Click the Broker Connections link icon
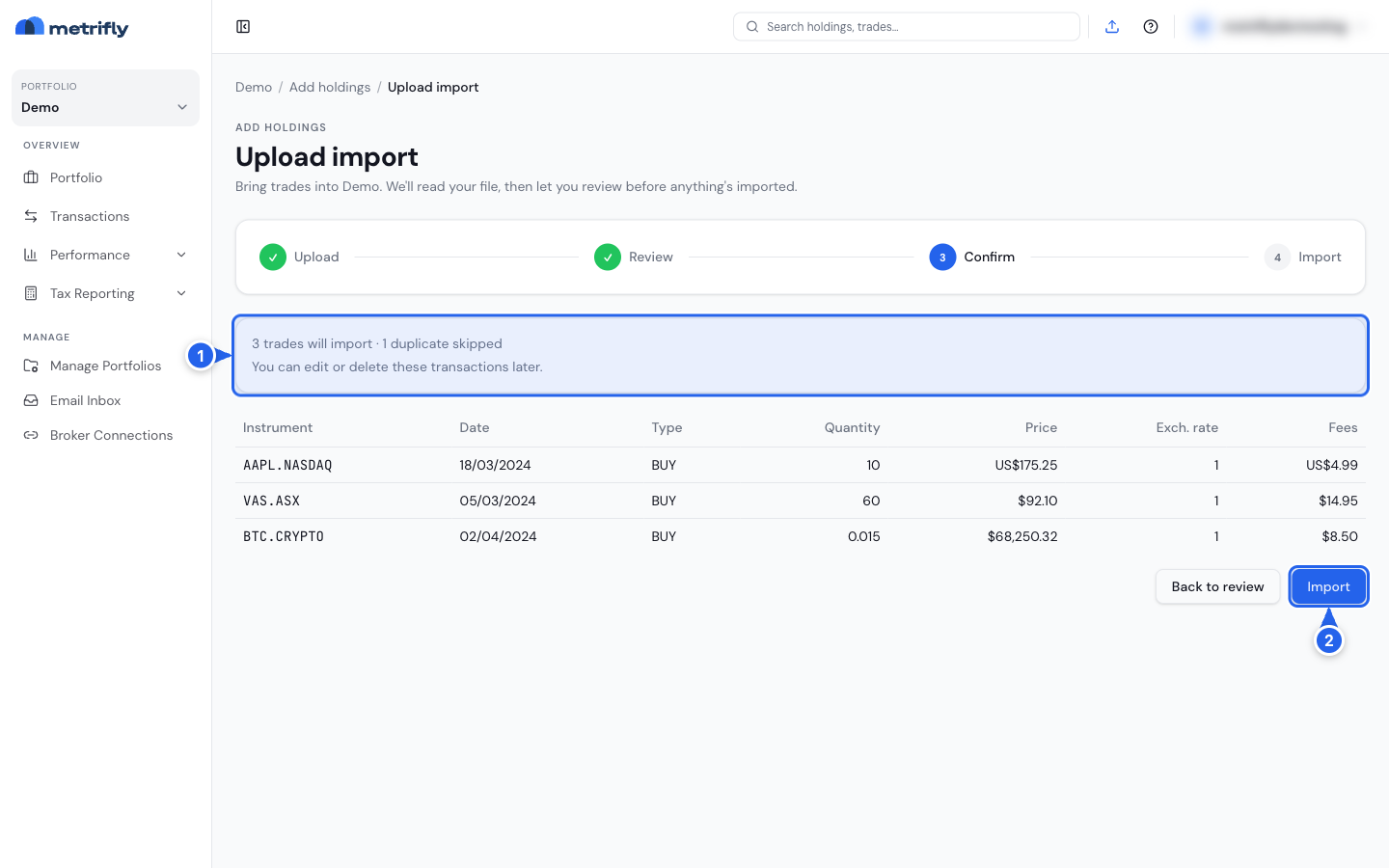The width and height of the screenshot is (1389, 868). [31, 435]
